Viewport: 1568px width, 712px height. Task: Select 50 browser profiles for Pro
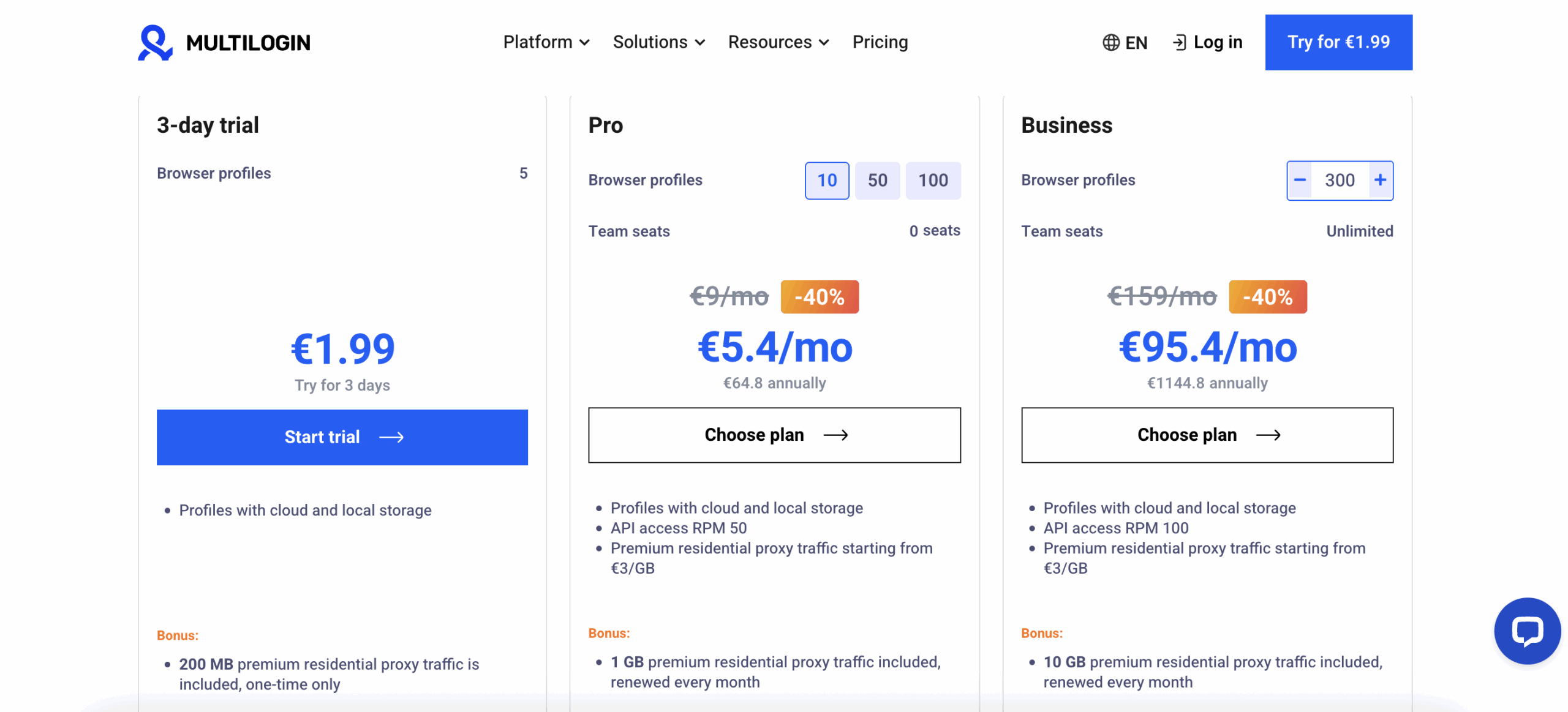tap(878, 180)
